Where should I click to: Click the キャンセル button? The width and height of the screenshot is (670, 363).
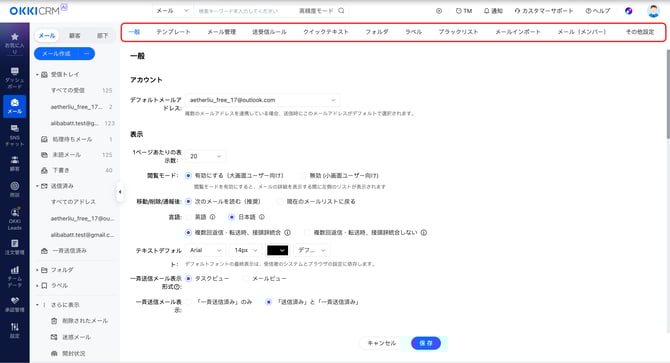[x=382, y=343]
